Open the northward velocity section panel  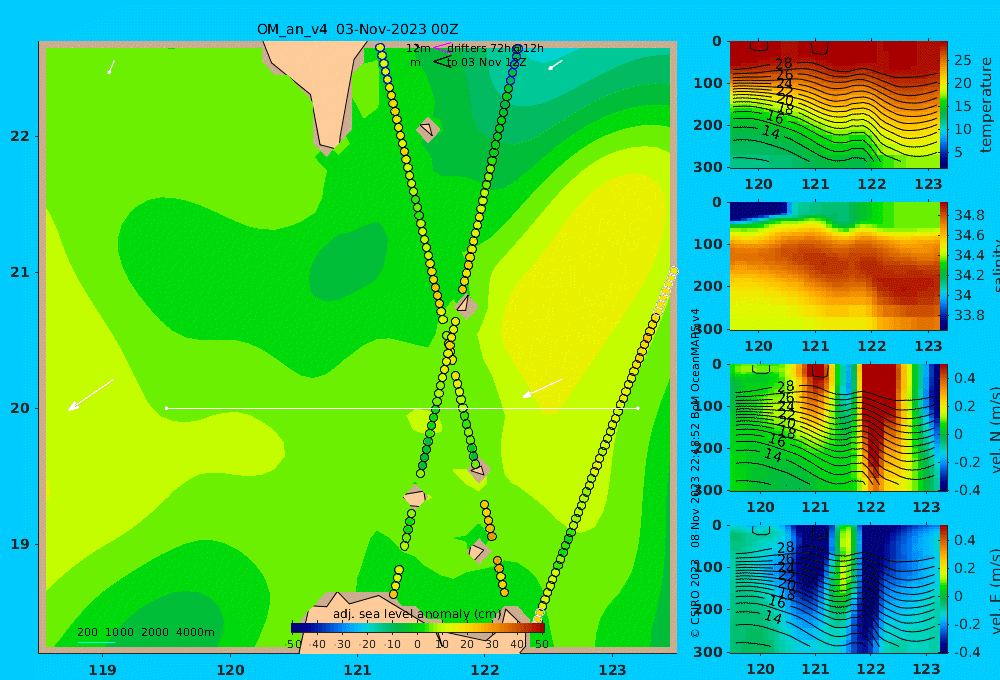click(834, 427)
